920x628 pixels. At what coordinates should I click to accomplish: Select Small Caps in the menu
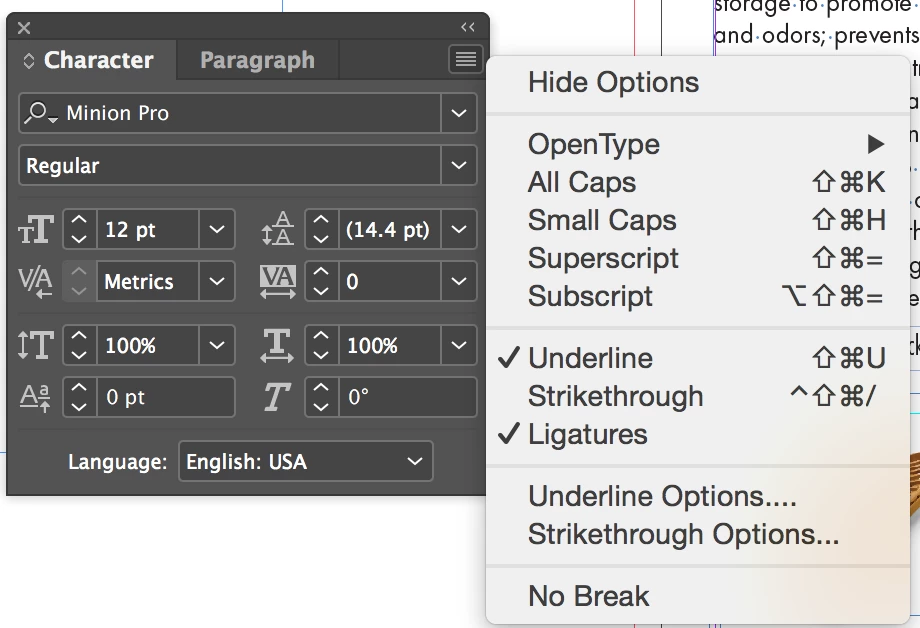pyautogui.click(x=698, y=220)
